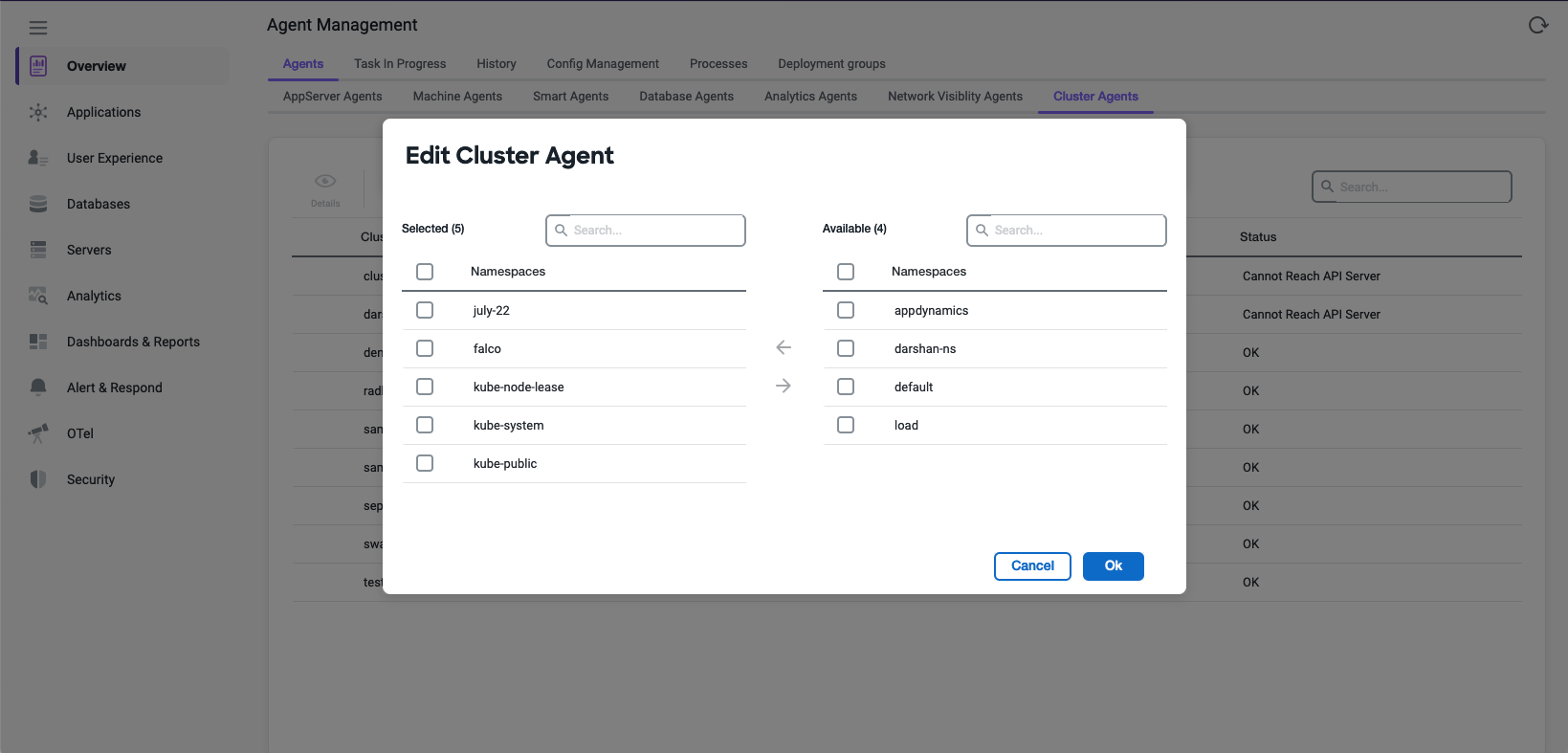
Task: Toggle the select-all checkbox in Available Namespaces header
Action: tap(846, 272)
